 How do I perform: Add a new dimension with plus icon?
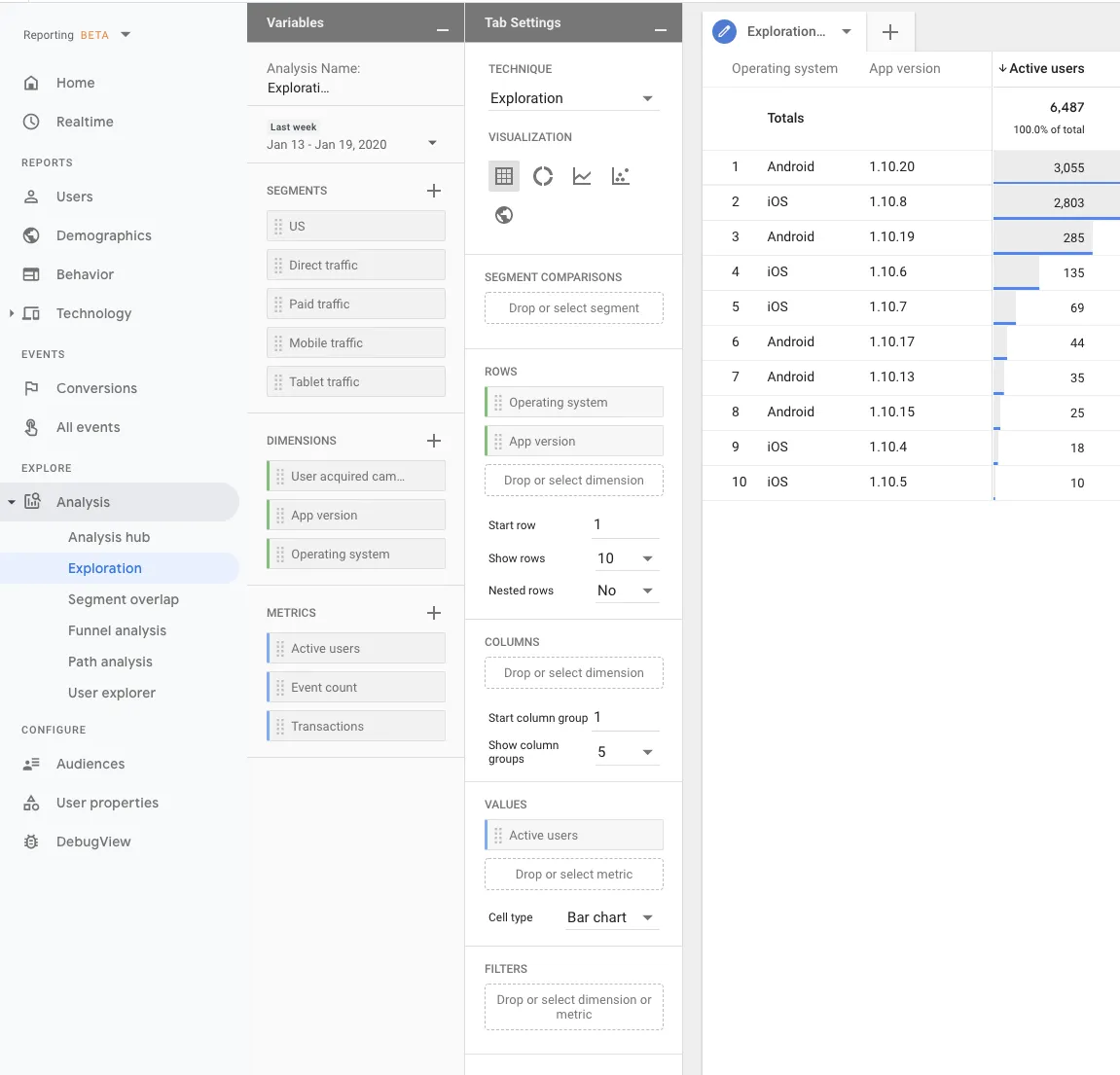434,441
